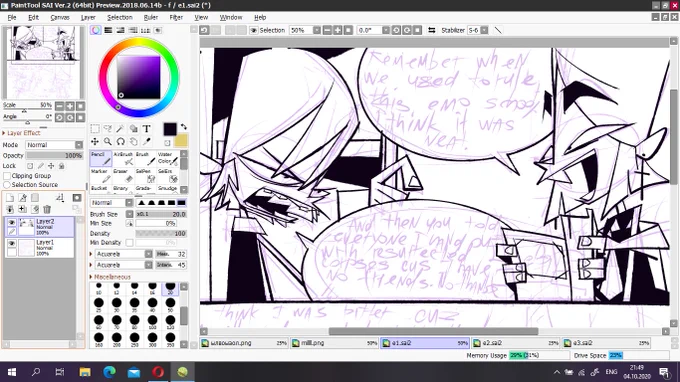
Task: Collapse the Miscellaneous section
Action: coord(111,277)
